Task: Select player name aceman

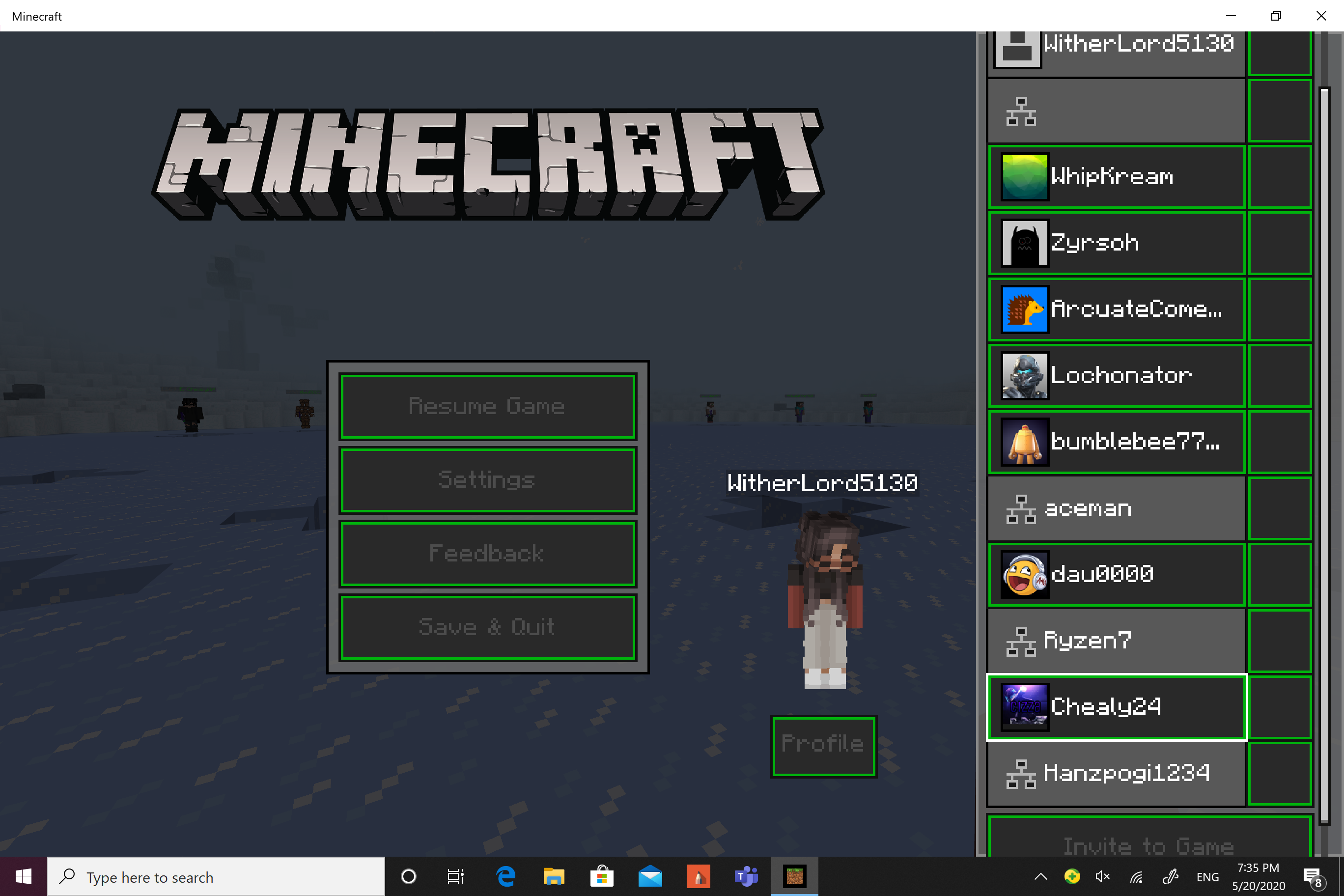Action: pos(1088,508)
